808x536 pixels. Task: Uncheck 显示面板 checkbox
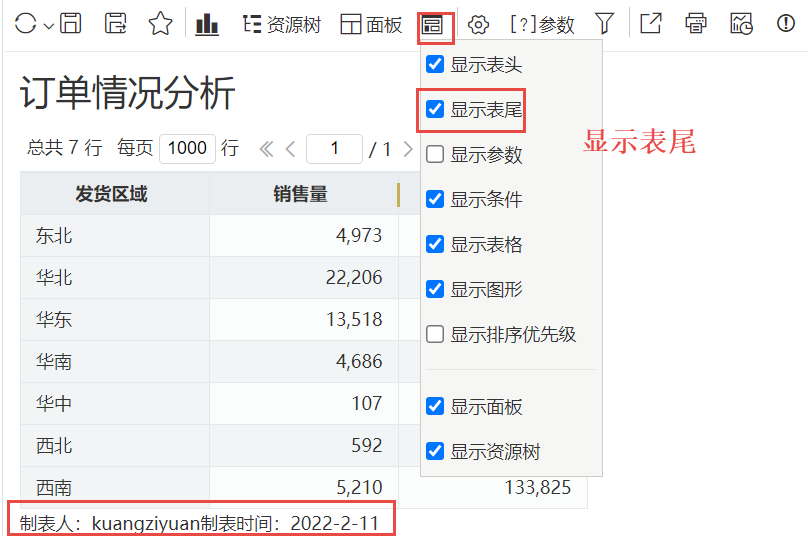click(x=435, y=407)
